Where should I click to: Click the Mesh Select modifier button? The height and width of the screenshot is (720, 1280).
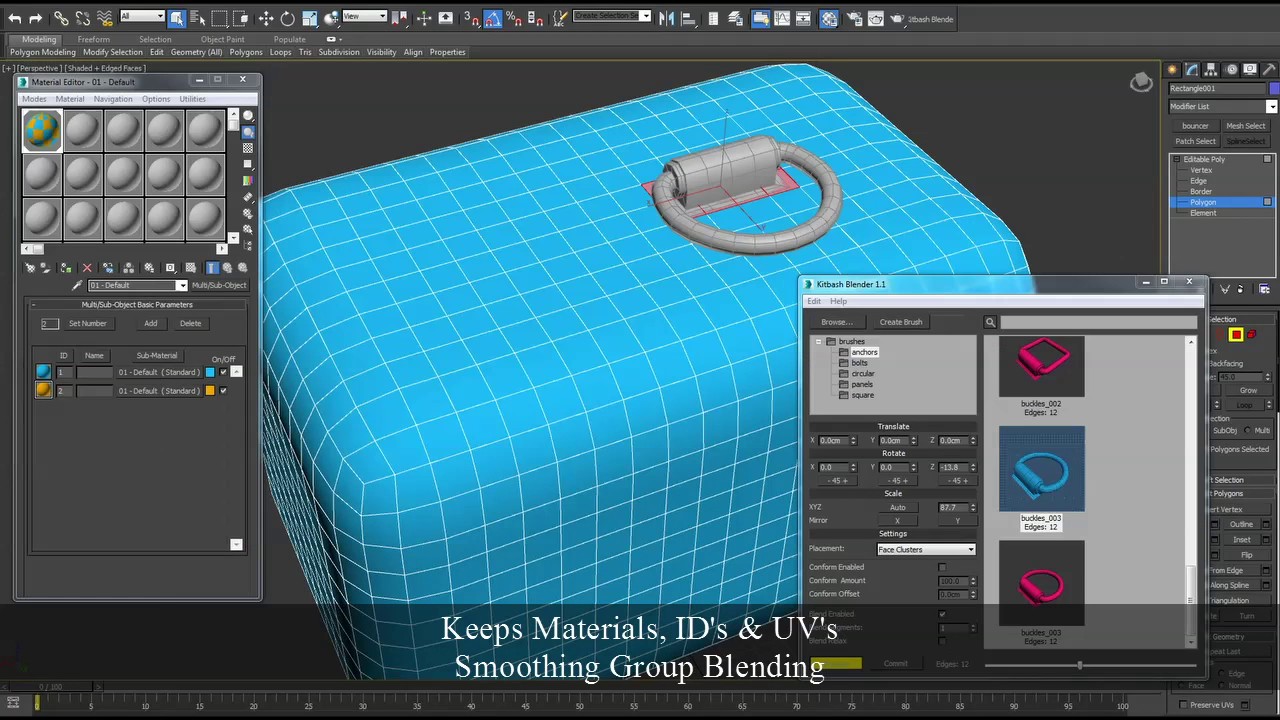click(x=1246, y=126)
